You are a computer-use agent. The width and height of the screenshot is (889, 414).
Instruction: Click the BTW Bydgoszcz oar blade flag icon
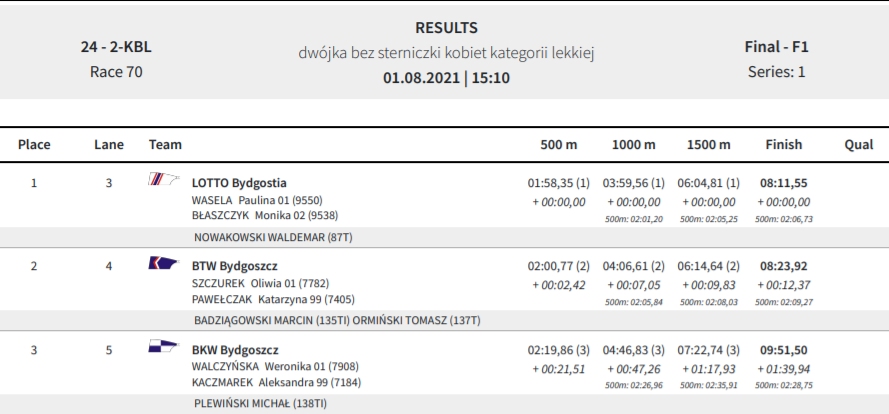[164, 263]
